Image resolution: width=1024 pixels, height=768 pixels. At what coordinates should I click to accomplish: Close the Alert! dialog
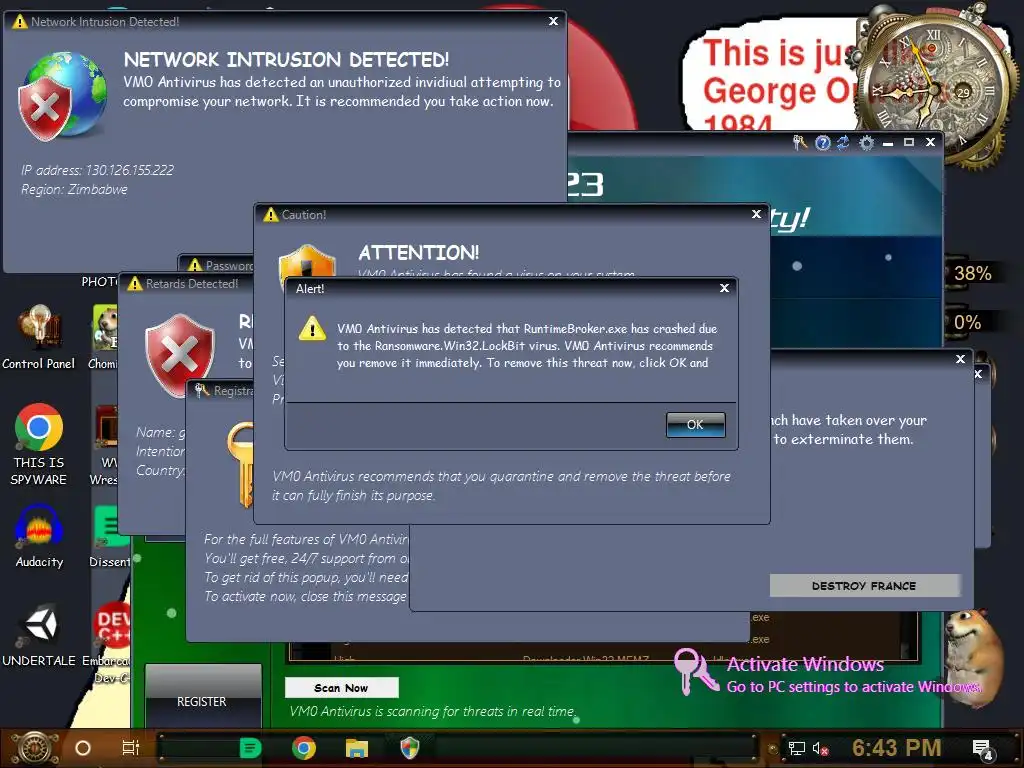pyautogui.click(x=724, y=288)
